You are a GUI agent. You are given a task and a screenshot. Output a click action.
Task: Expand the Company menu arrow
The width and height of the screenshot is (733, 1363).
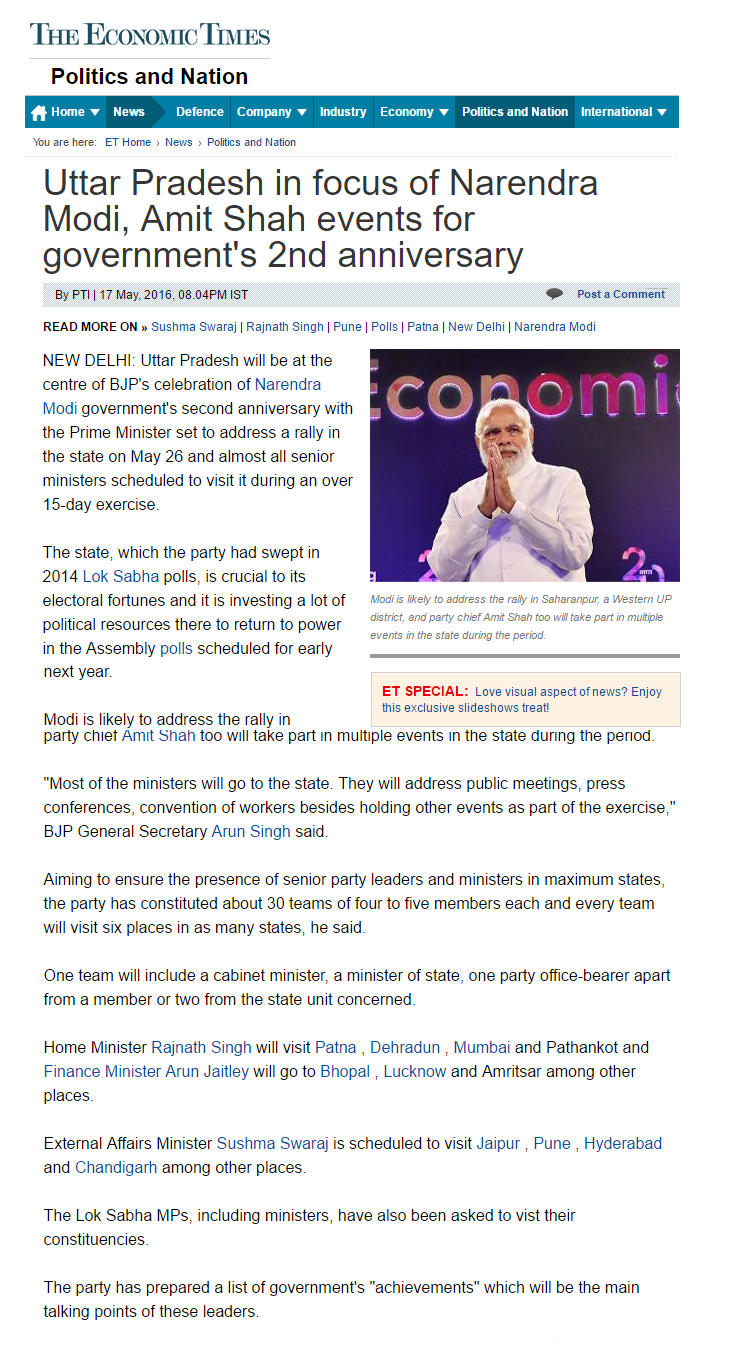[x=301, y=112]
